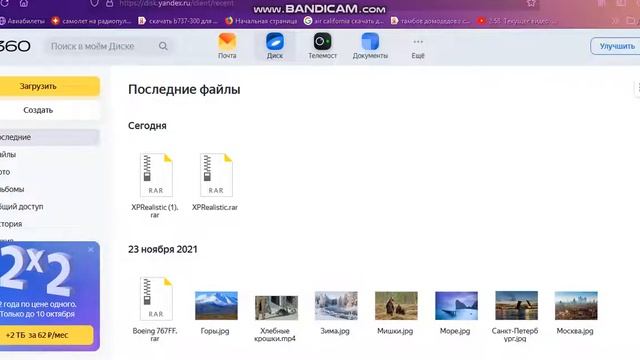Click the Загрузить upload button
640x360 pixels.
(49, 86)
